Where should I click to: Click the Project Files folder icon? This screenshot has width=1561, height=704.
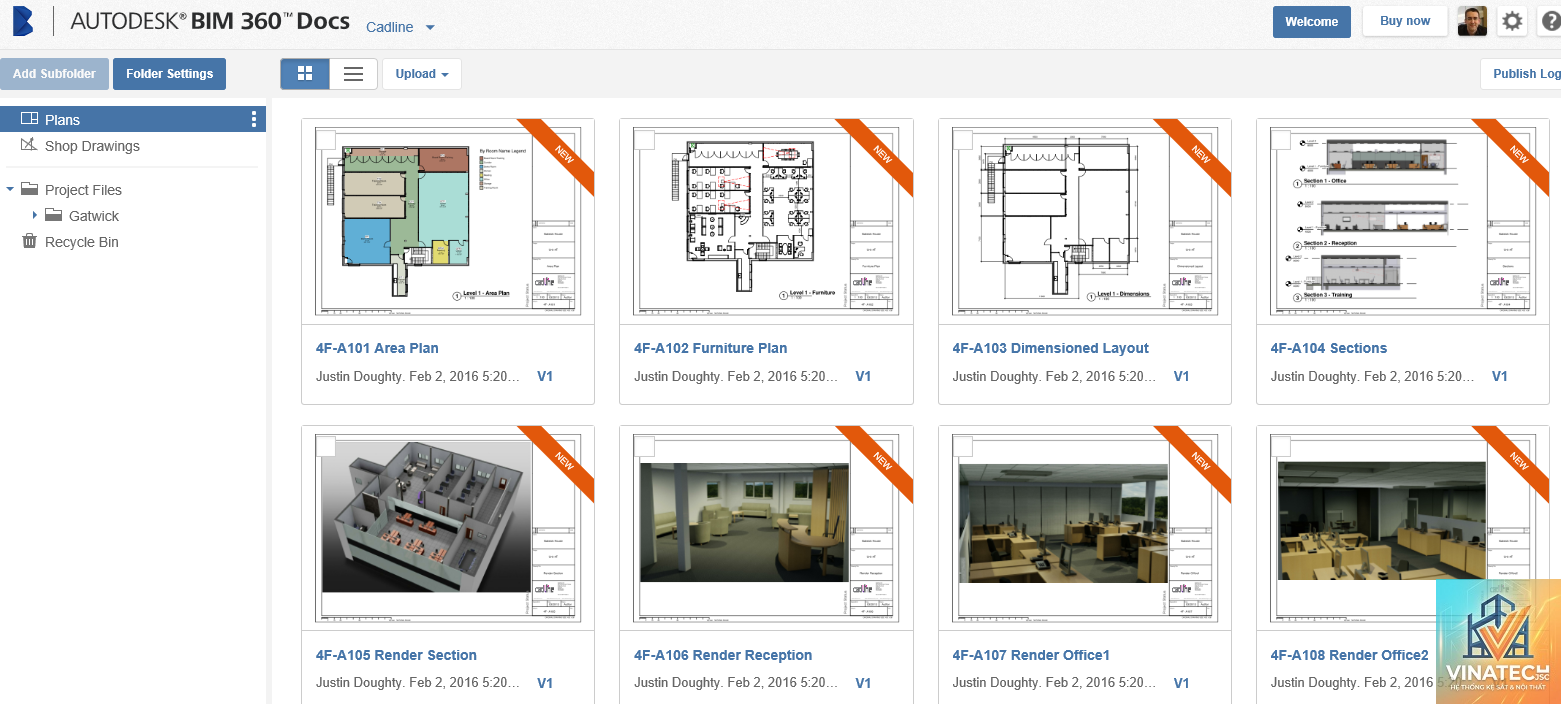pyautogui.click(x=29, y=189)
